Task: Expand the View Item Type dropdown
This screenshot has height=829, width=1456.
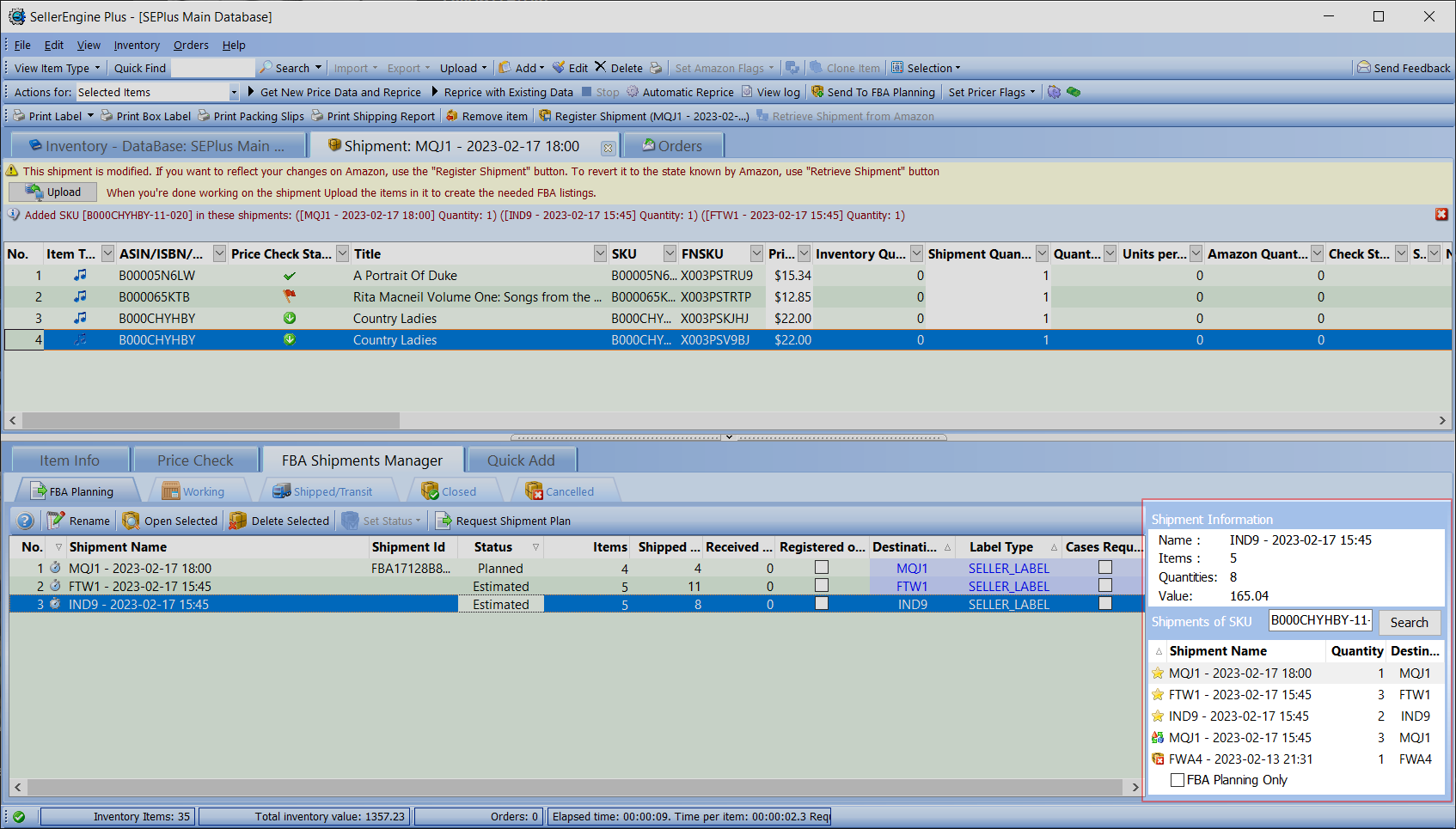Action: coord(97,68)
